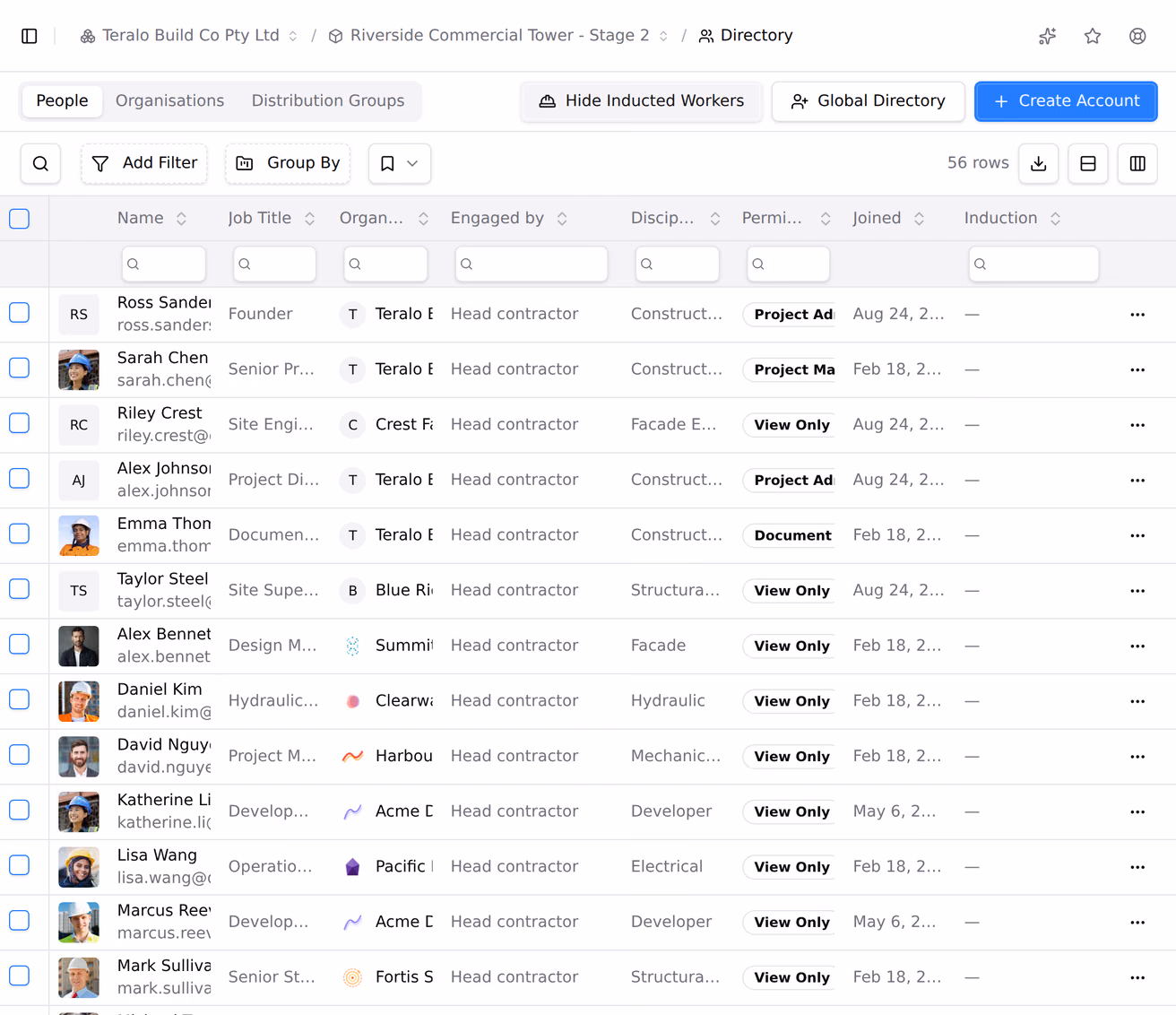Open row actions for Emma Thompson
This screenshot has width=1176, height=1015.
coord(1137,536)
